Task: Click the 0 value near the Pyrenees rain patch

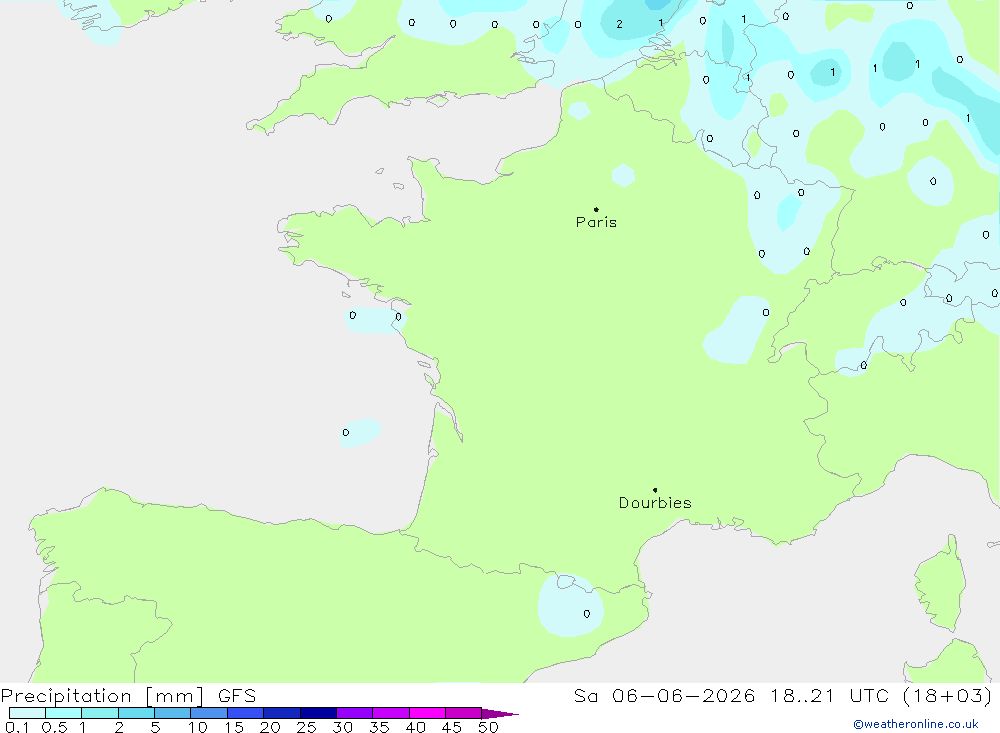Action: click(587, 614)
